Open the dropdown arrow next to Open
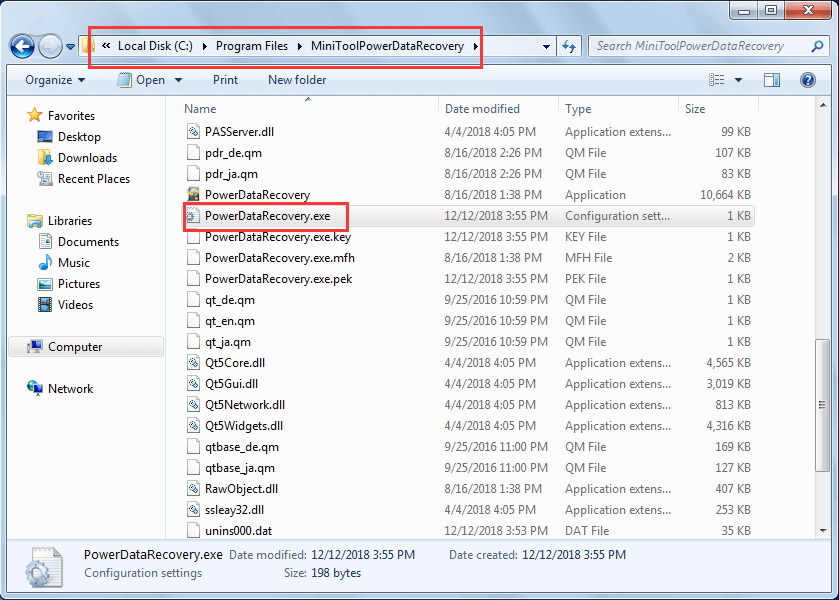Screen dimensions: 839x600 [178, 80]
